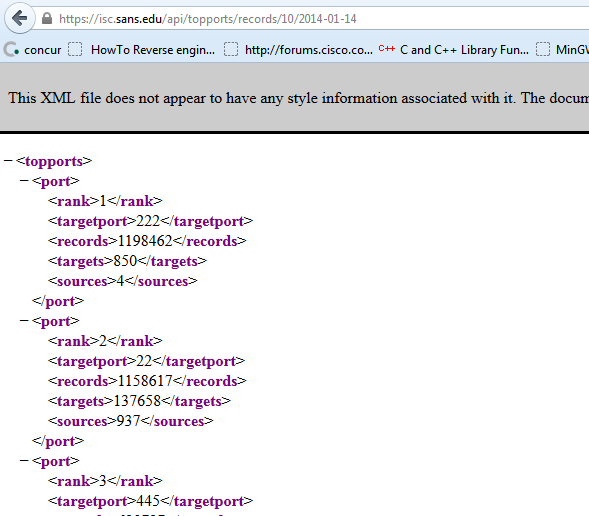Image resolution: width=589 pixels, height=516 pixels.
Task: Click the MinGW bookmark page icon
Action: [x=543, y=49]
